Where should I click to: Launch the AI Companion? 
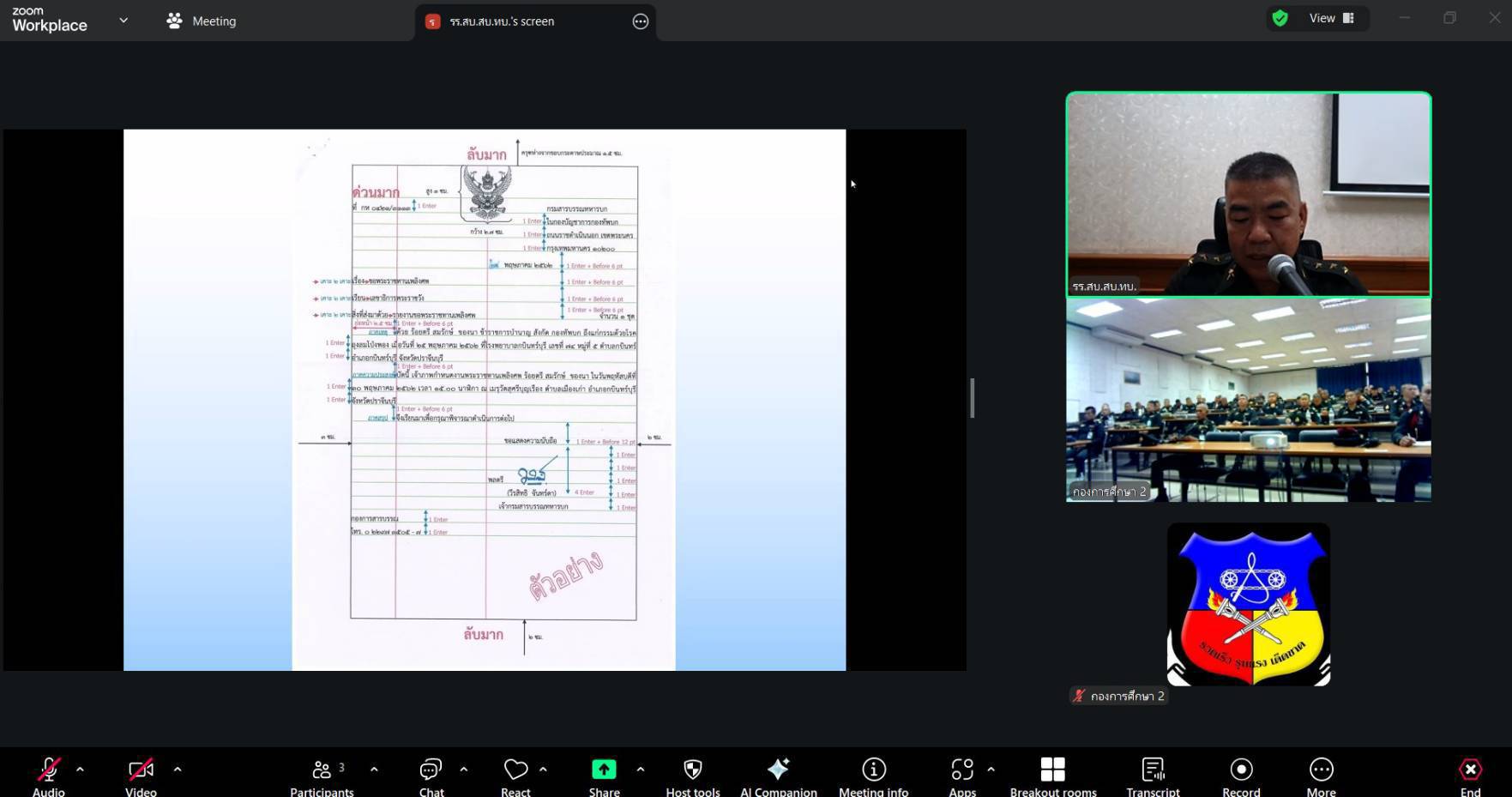coord(778,770)
